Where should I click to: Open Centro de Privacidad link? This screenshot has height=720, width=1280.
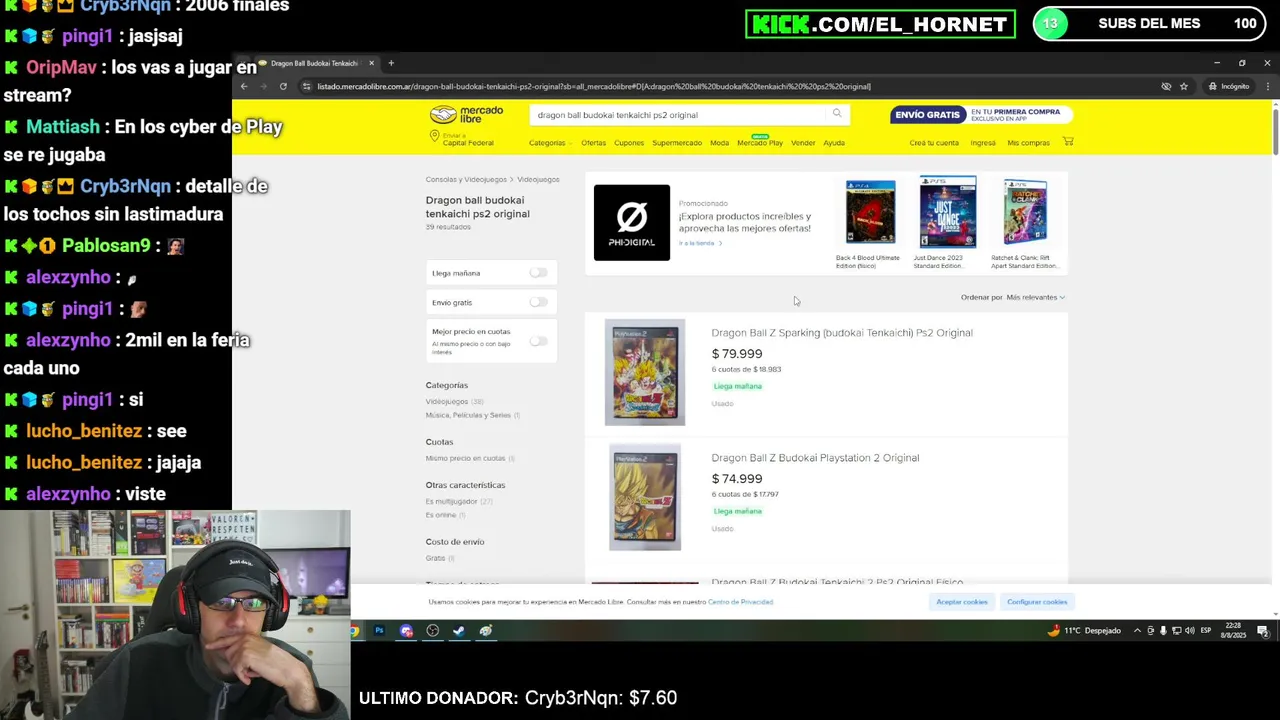[x=740, y=602]
